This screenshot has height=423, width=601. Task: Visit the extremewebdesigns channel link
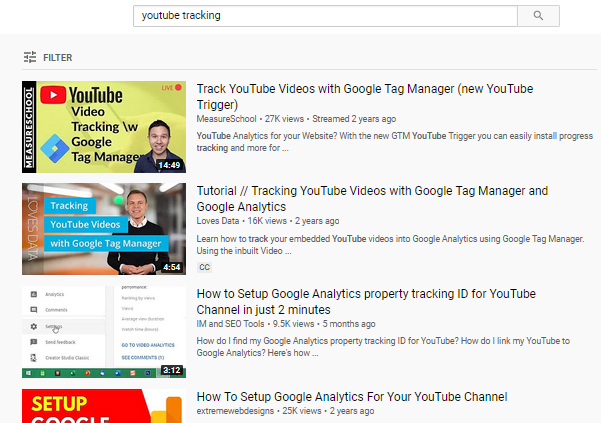pos(235,411)
